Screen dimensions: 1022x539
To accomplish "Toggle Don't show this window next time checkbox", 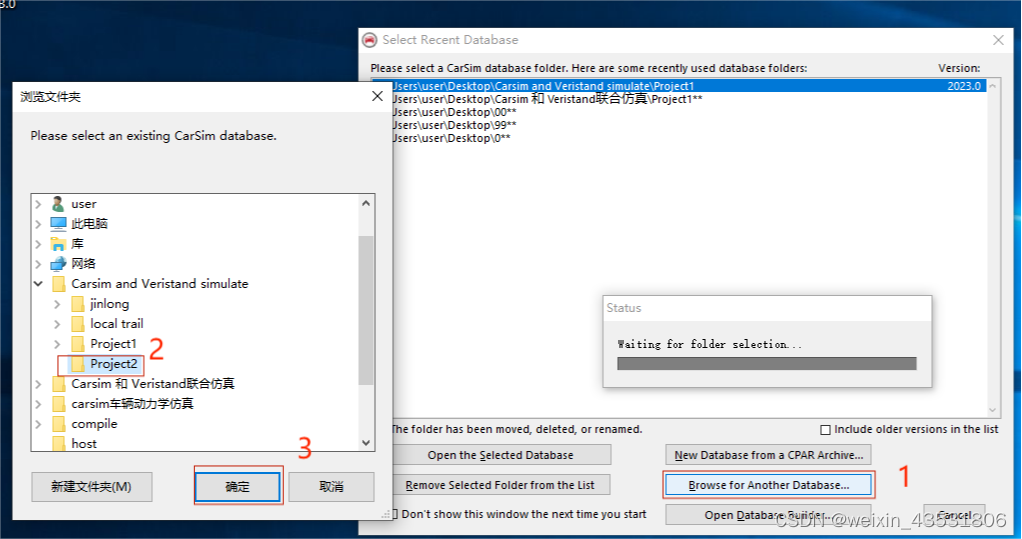I will [x=394, y=514].
